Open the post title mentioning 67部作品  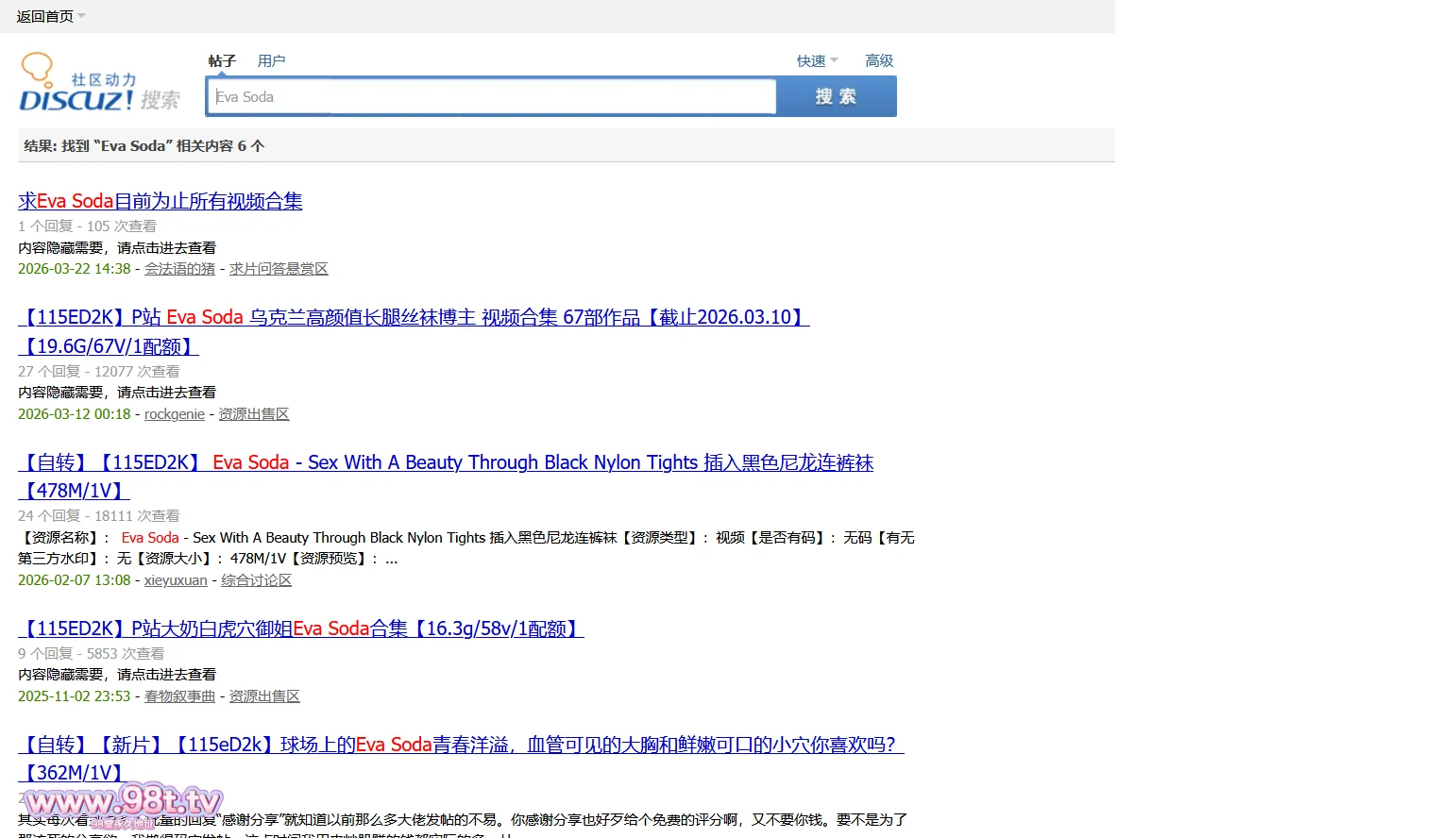414,331
